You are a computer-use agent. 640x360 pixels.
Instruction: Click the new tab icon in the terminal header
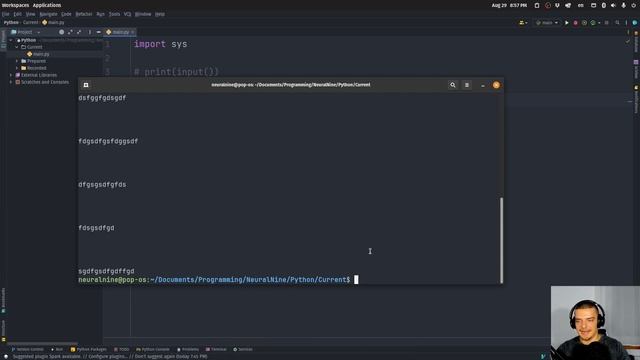[86, 85]
